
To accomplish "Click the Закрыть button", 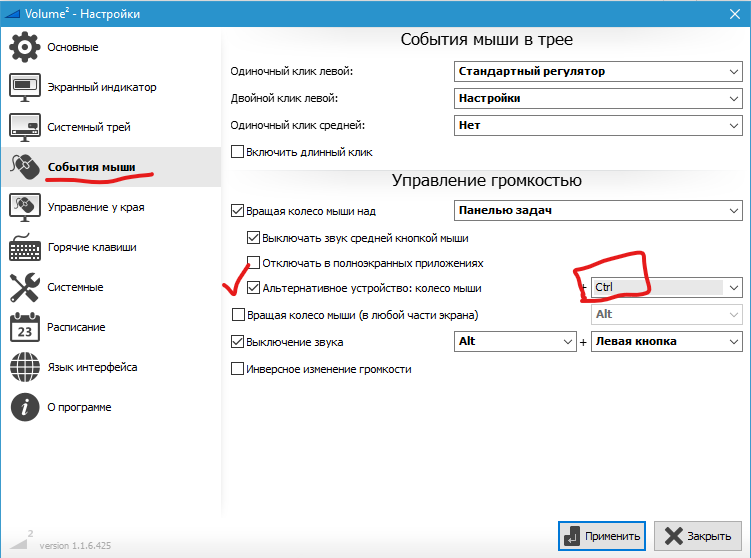I will 698,536.
